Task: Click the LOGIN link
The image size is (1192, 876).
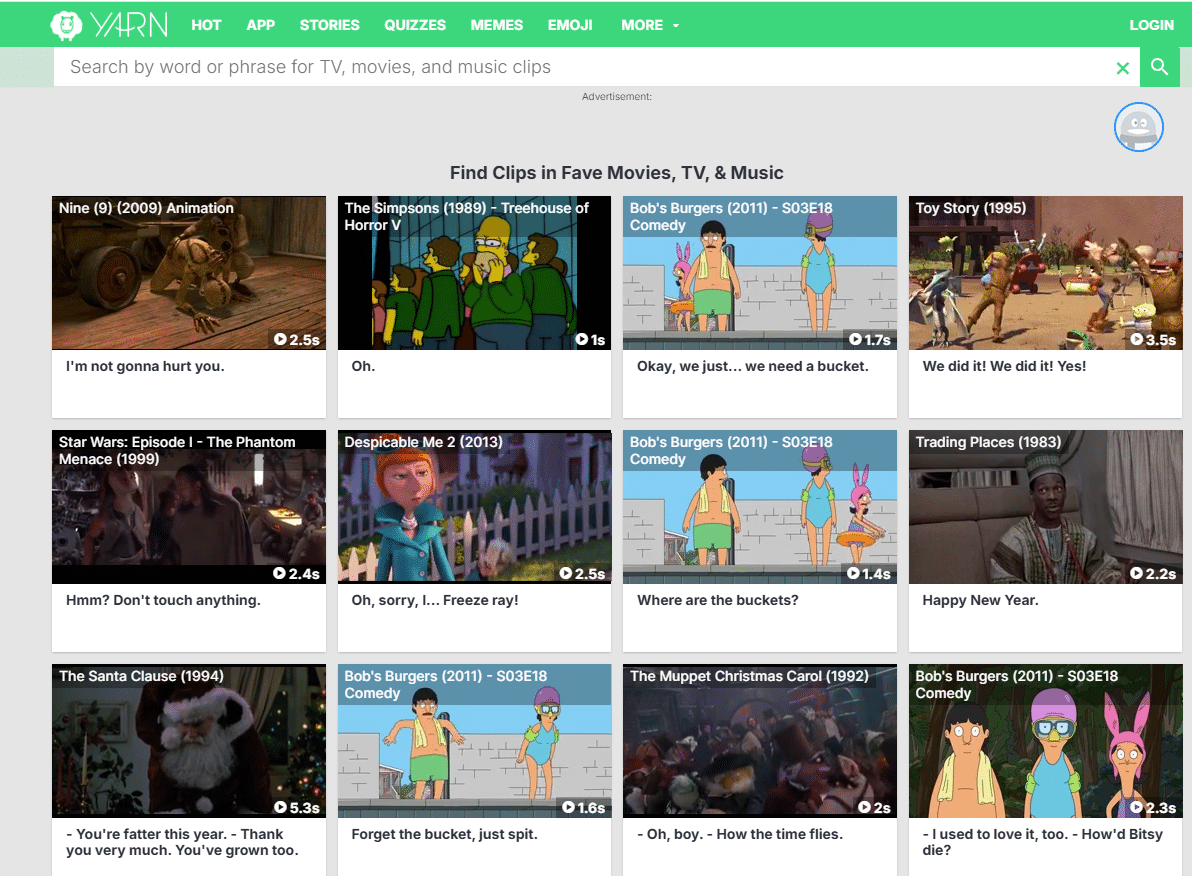Action: coord(1151,25)
